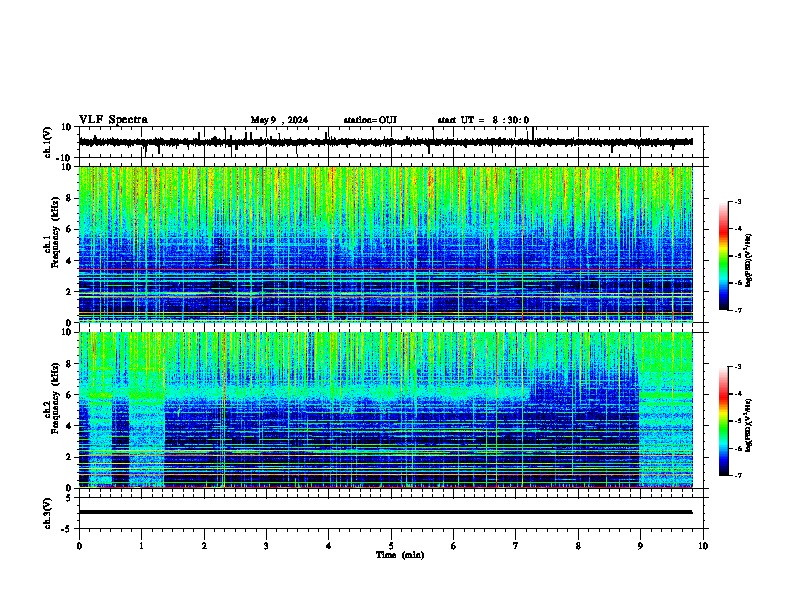Click time axis tick label 3
Image resolution: width=792 pixels, height=612 pixels.
(266, 546)
